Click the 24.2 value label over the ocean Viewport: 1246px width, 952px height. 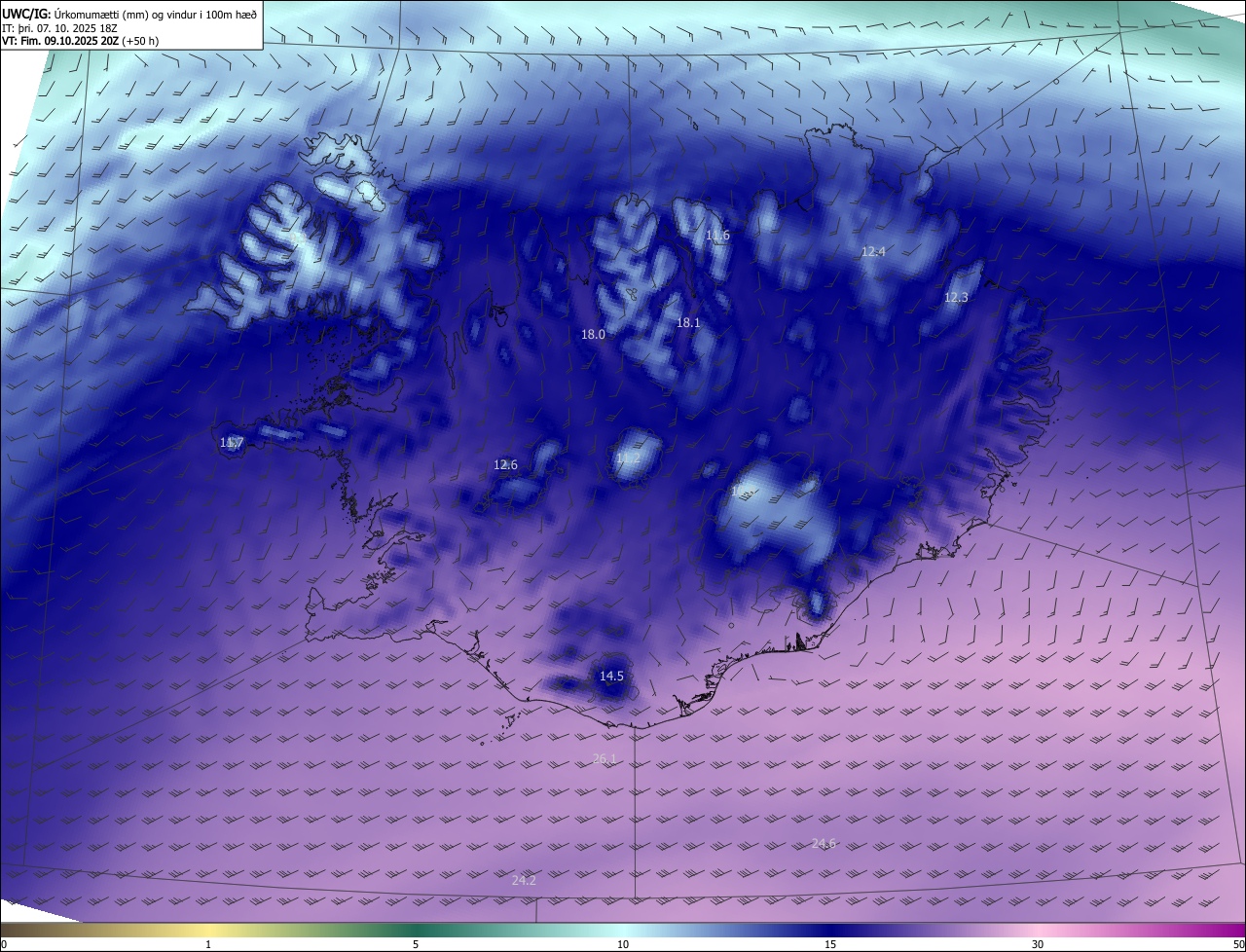pyautogui.click(x=524, y=880)
